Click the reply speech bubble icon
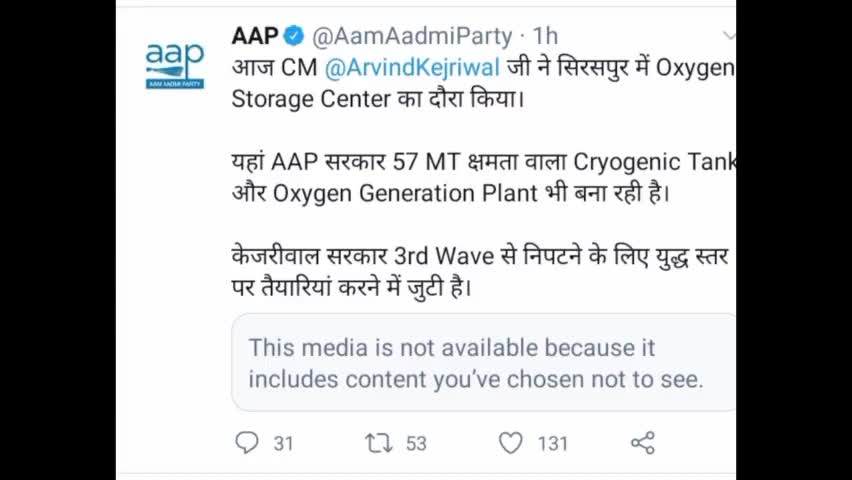852x480 pixels. tap(247, 443)
